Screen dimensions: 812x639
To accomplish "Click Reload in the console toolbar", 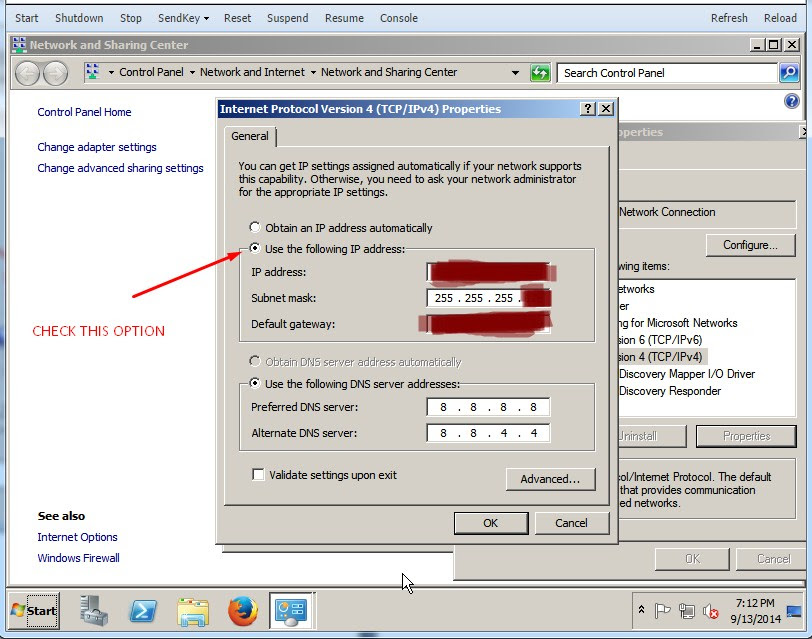I will 780,18.
